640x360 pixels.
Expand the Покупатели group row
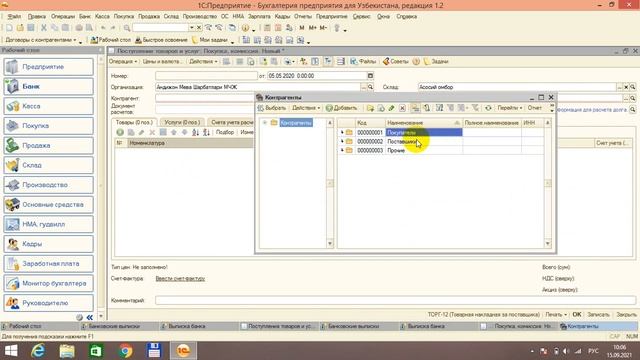point(342,132)
